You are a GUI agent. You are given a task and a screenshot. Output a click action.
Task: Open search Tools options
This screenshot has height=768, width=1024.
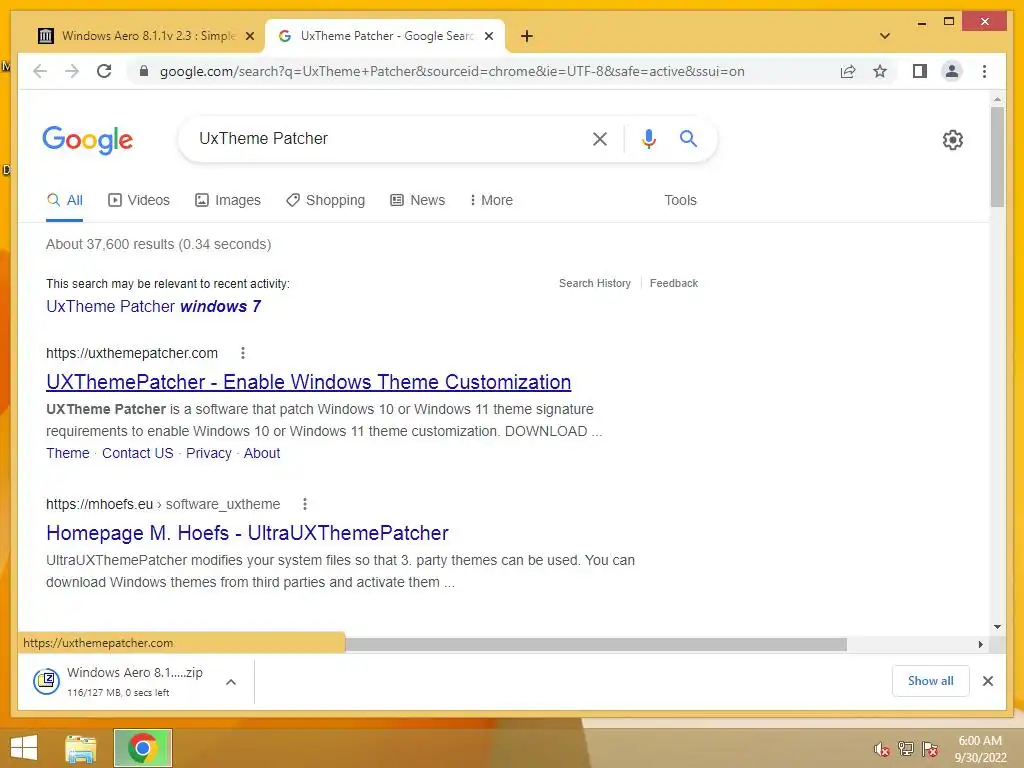(x=680, y=200)
